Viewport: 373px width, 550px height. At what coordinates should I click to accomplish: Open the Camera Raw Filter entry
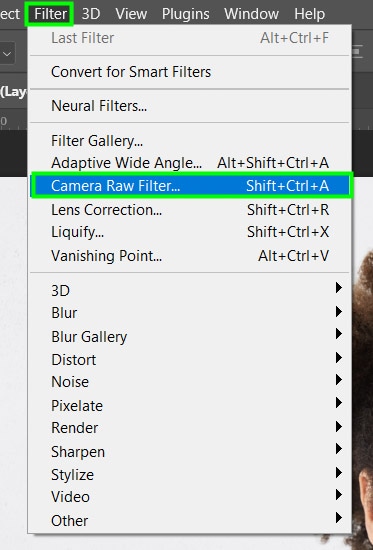pyautogui.click(x=190, y=186)
